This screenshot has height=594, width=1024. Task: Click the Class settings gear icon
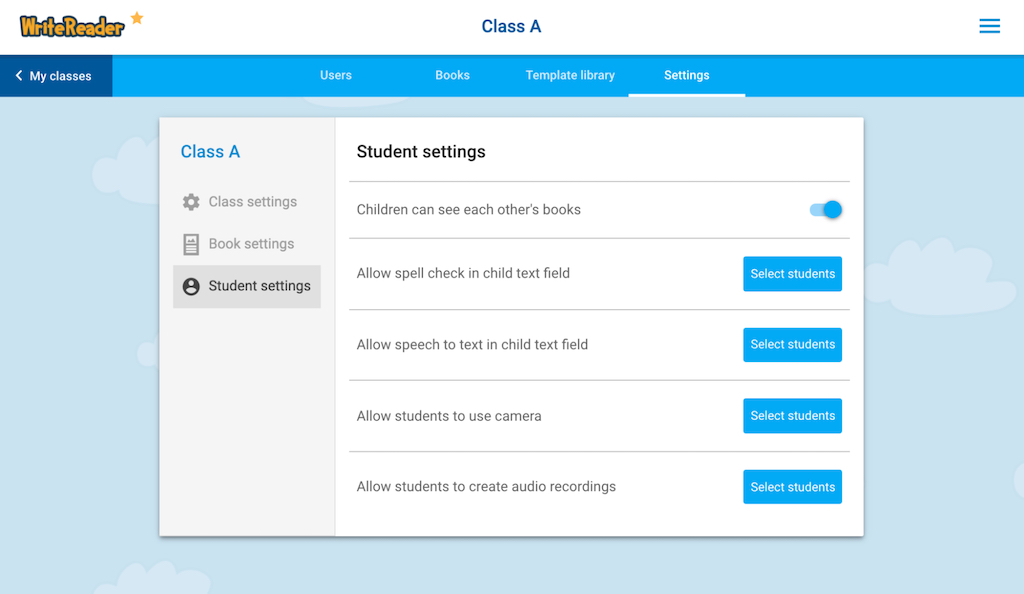pos(191,202)
